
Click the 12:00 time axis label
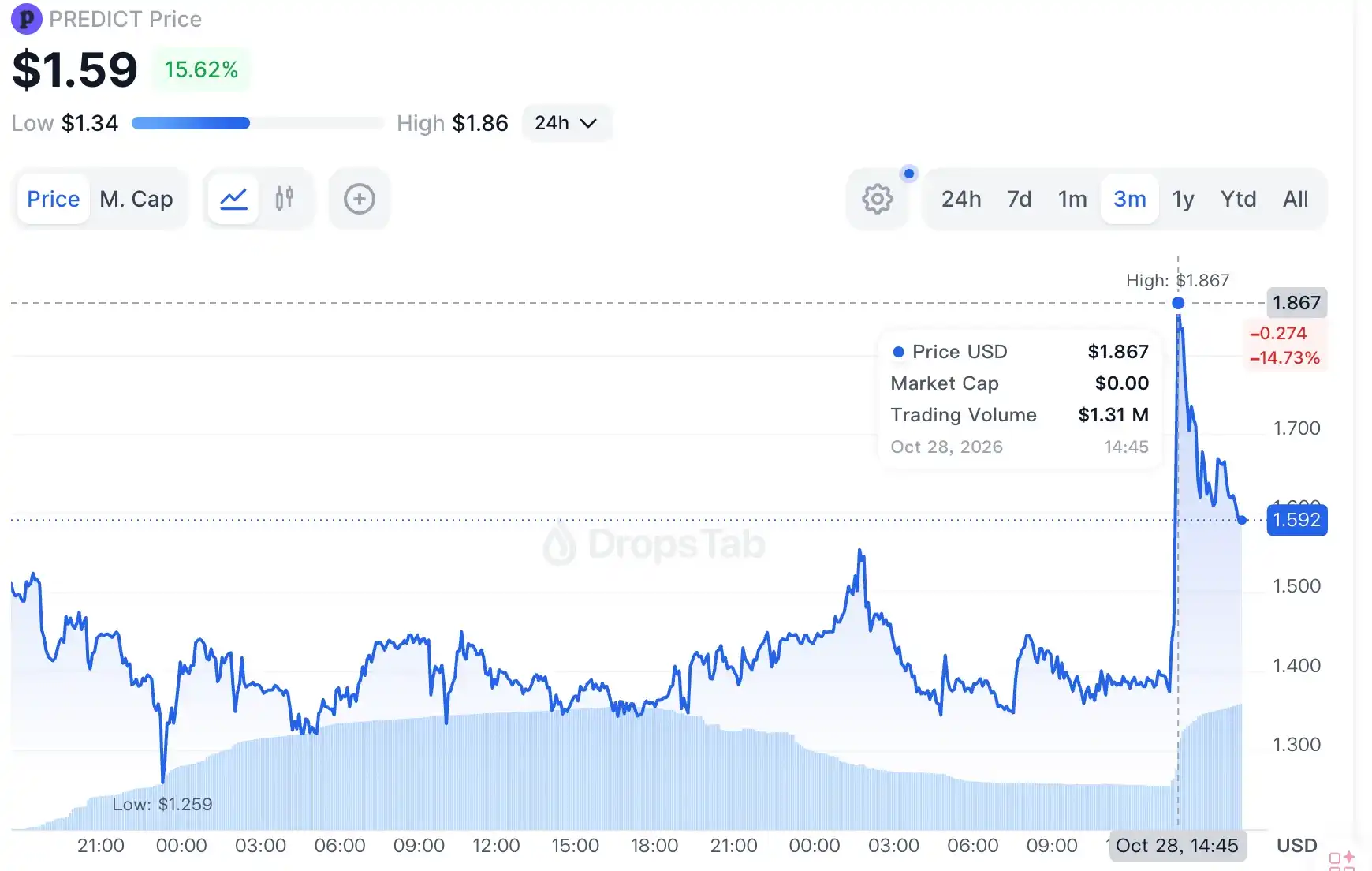[496, 846]
